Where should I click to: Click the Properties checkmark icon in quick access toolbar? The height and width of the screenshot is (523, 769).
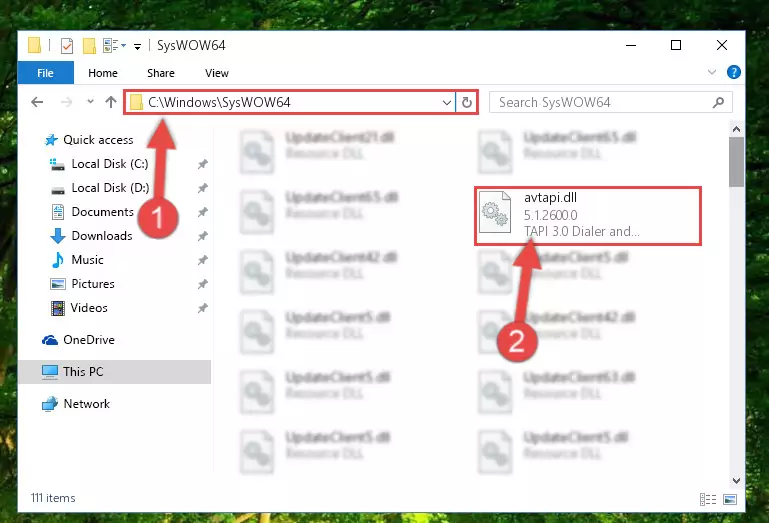click(67, 46)
